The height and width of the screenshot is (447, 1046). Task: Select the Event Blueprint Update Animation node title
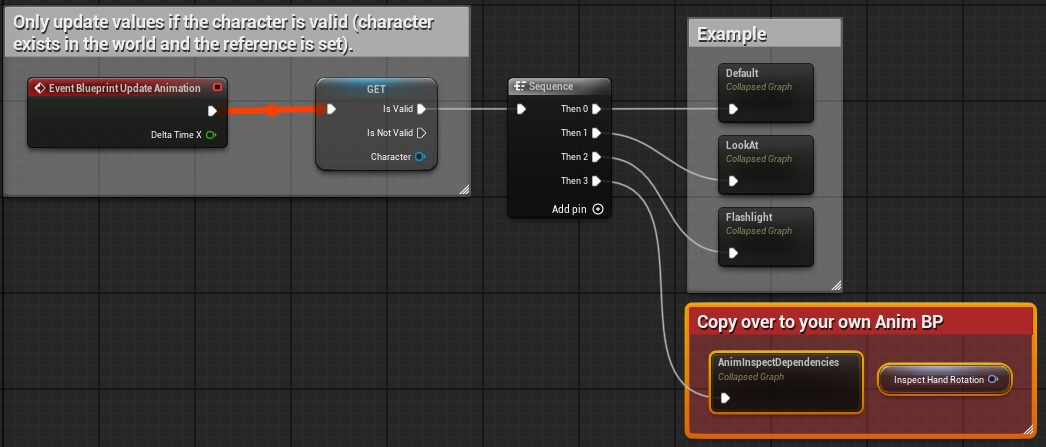pos(124,88)
